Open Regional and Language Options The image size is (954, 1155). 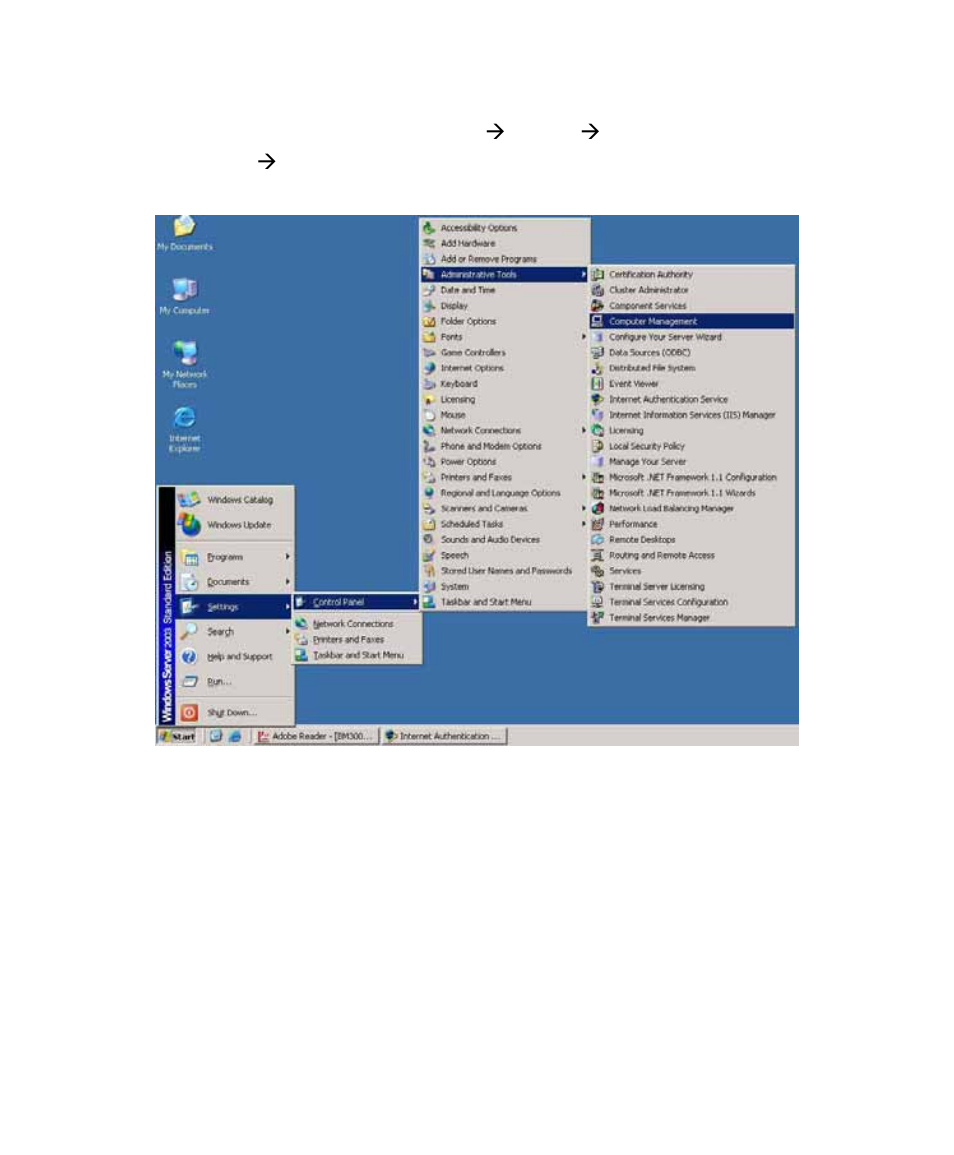505,493
